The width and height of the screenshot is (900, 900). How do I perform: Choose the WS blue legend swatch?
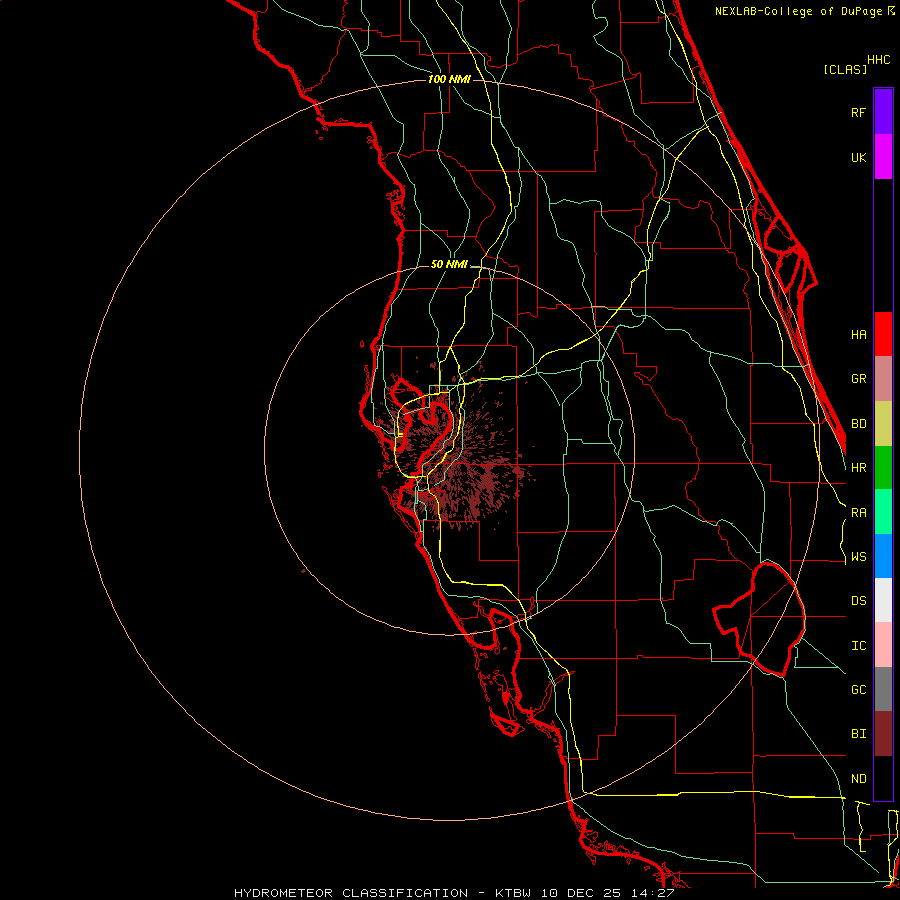[883, 556]
